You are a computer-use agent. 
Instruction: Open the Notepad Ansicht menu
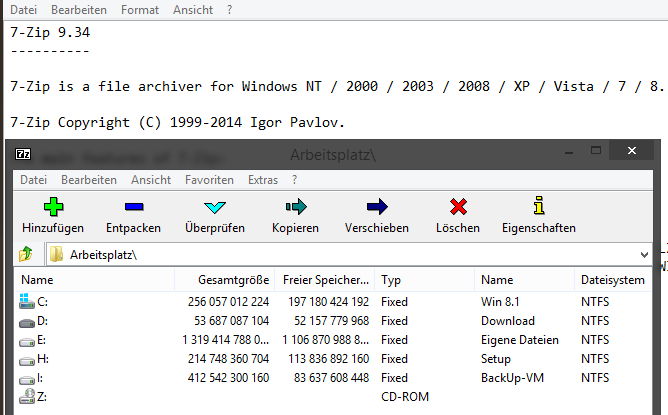click(x=193, y=9)
